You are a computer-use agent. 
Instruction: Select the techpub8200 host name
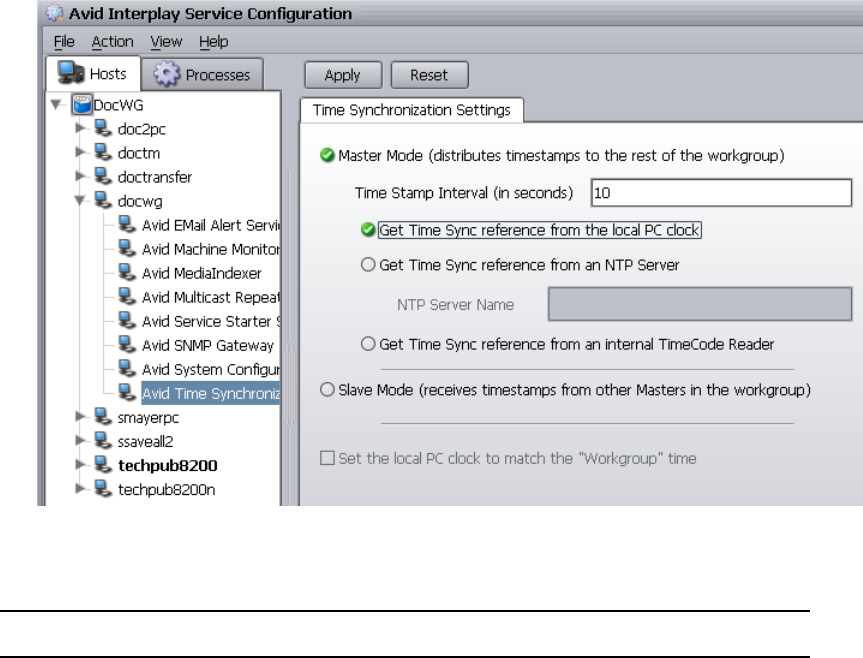point(167,466)
